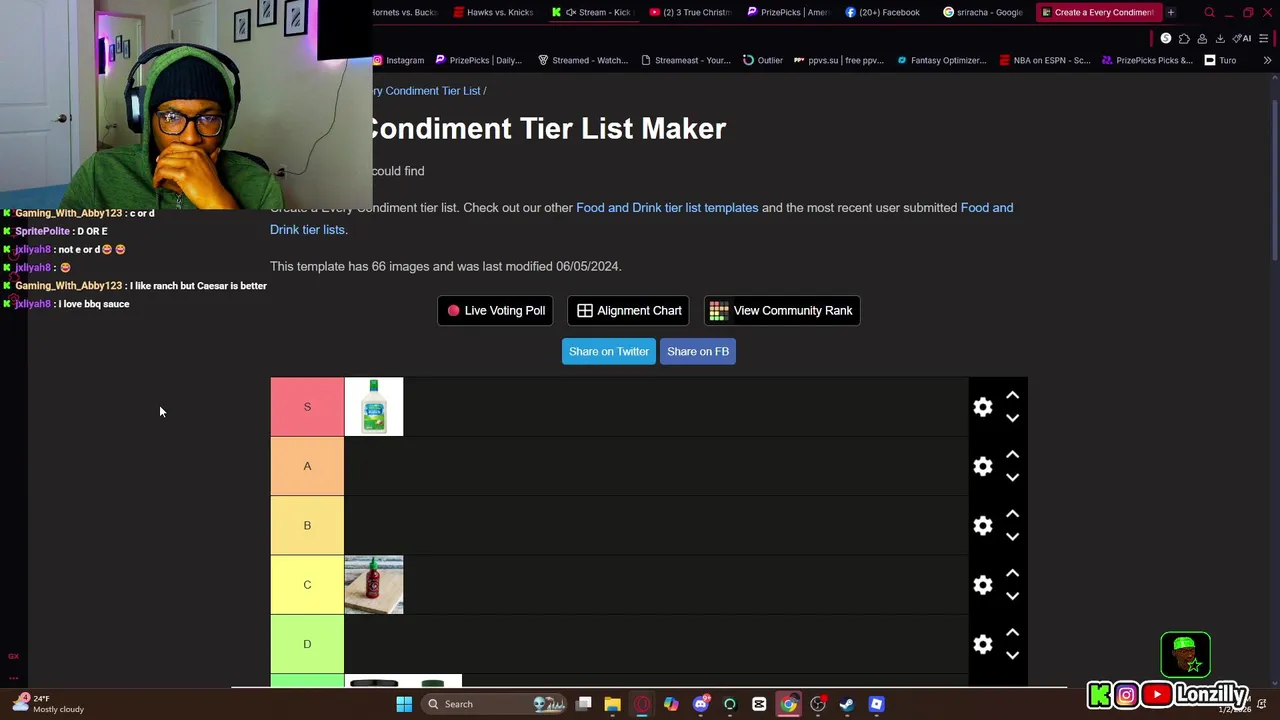Screen dimensions: 1280x720
Task: Switch to sriracha Google tab
Action: coord(984,12)
